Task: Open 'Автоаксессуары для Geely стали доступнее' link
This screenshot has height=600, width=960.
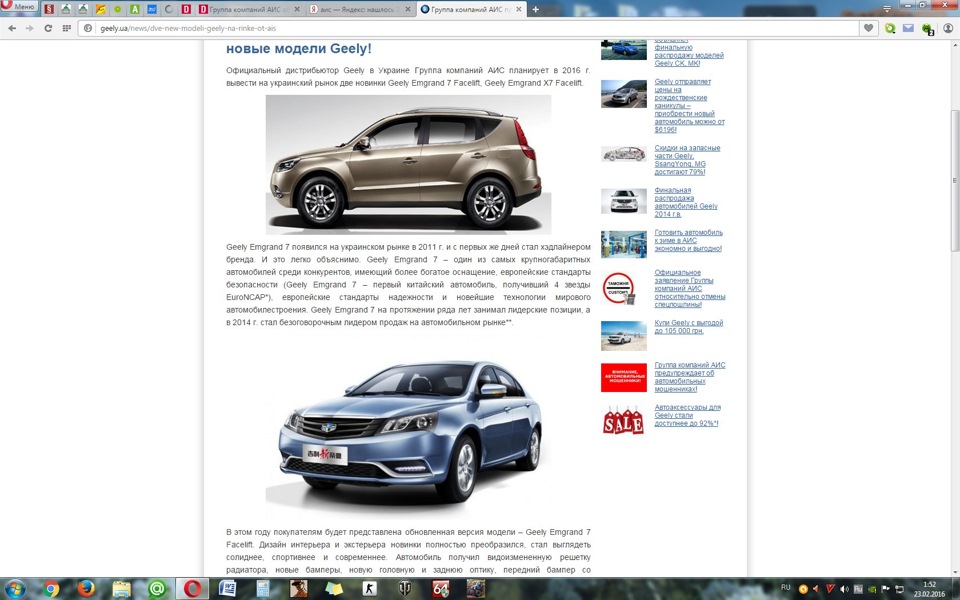Action: (688, 415)
